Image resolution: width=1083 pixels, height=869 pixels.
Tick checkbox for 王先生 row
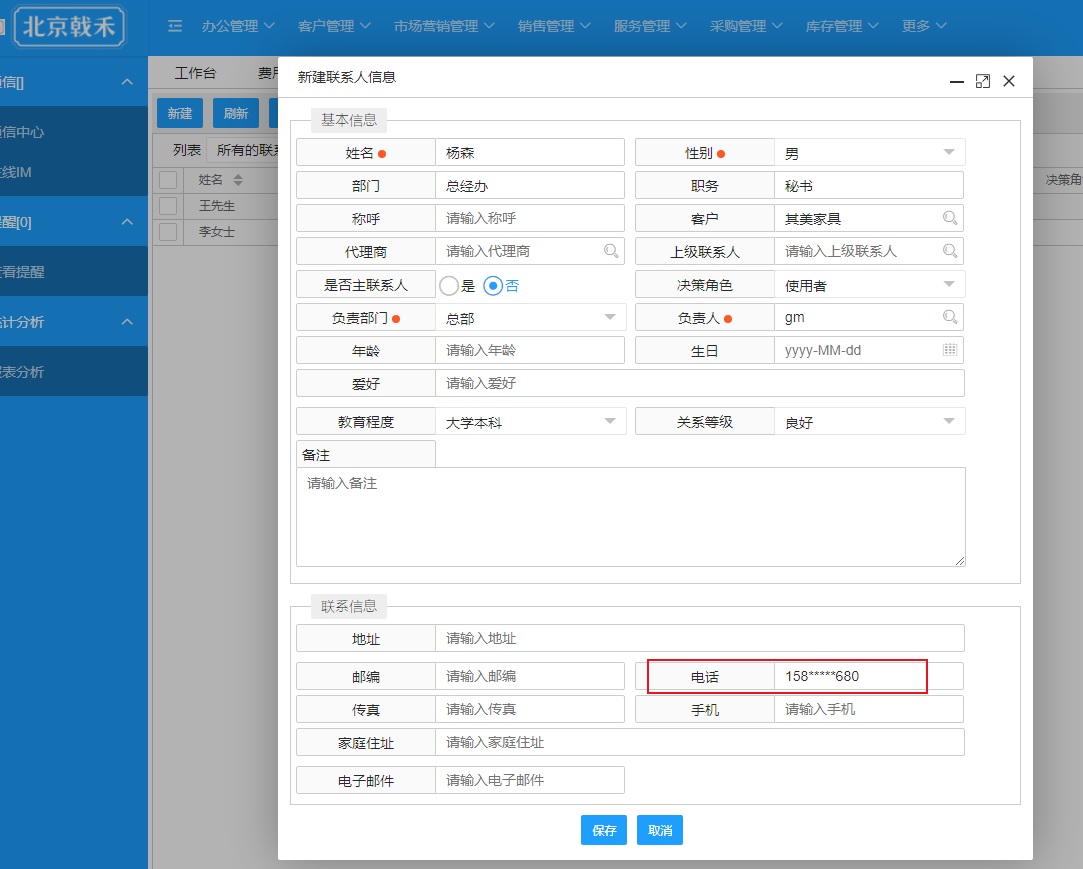pyautogui.click(x=168, y=206)
